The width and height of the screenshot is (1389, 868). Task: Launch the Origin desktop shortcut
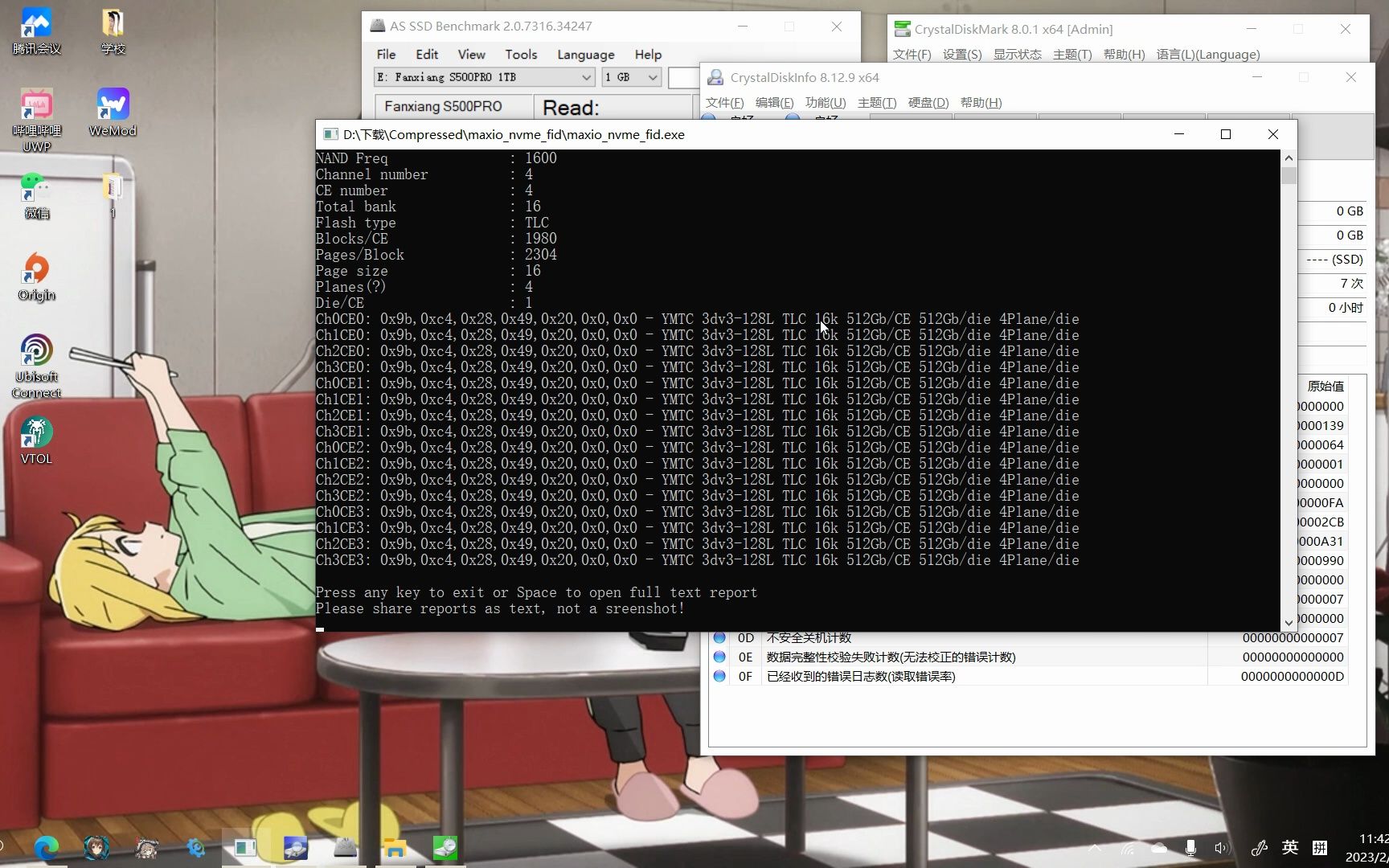pos(36,277)
